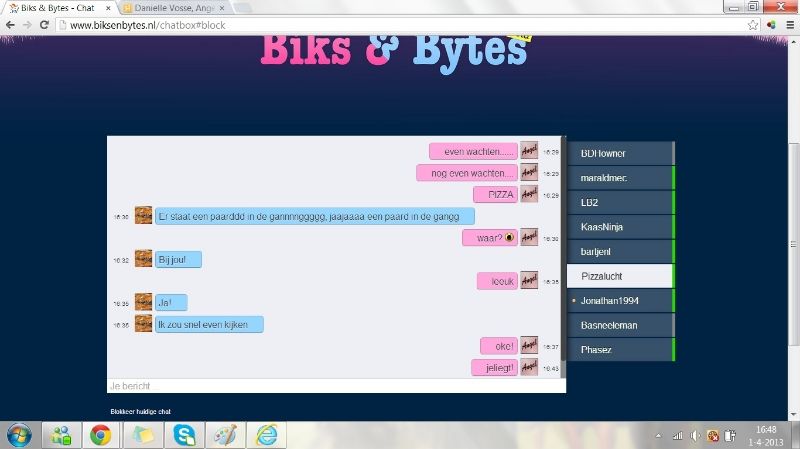Open the Chrome menu icon
The width and height of the screenshot is (800, 449).
coord(790,25)
